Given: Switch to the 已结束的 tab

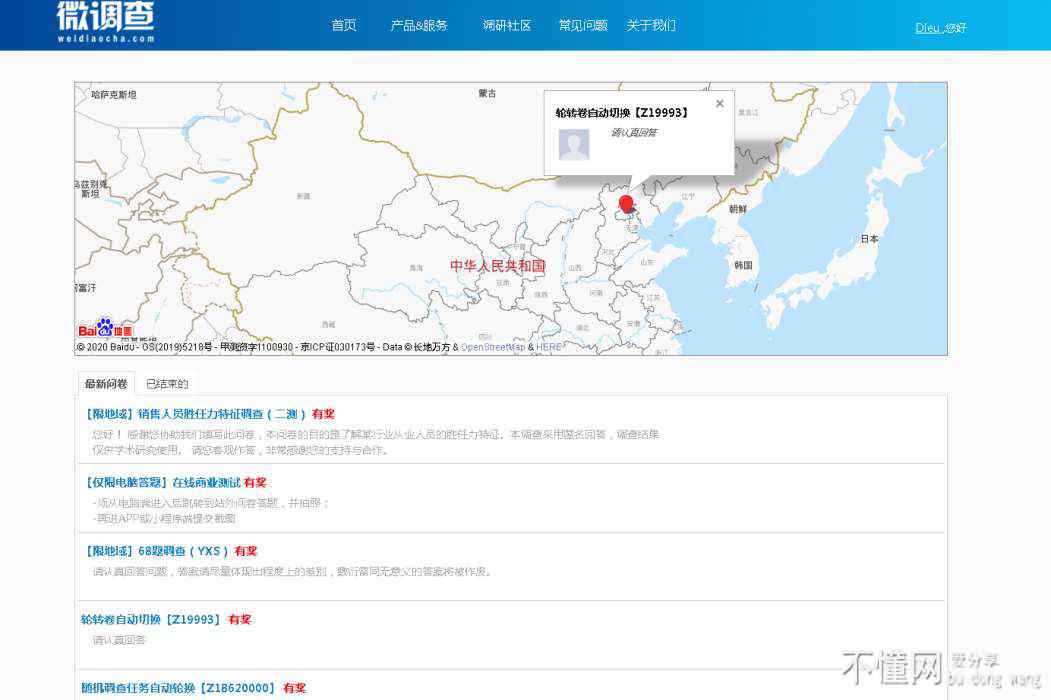Looking at the screenshot, I should coord(167,384).
